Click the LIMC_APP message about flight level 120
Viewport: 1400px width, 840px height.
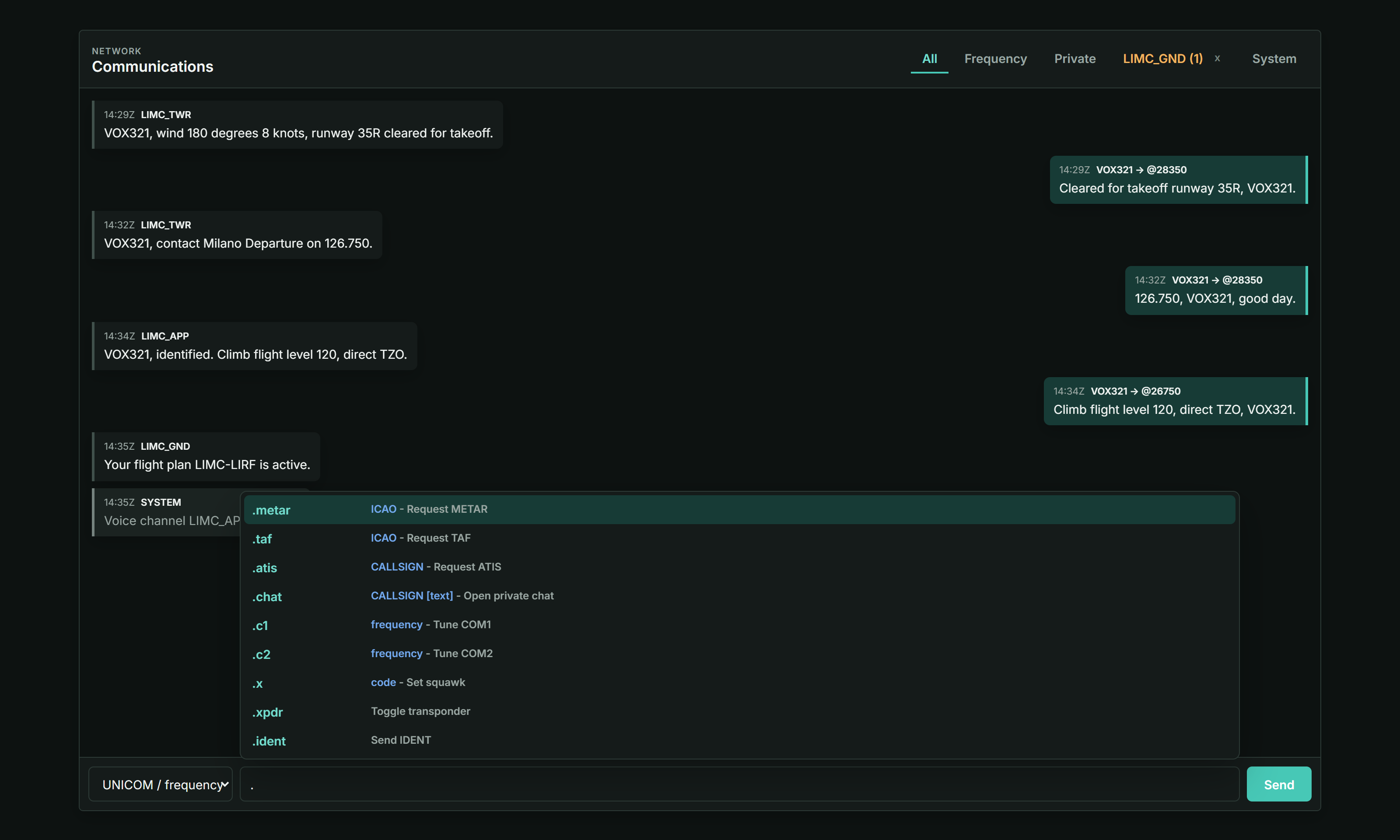point(255,346)
